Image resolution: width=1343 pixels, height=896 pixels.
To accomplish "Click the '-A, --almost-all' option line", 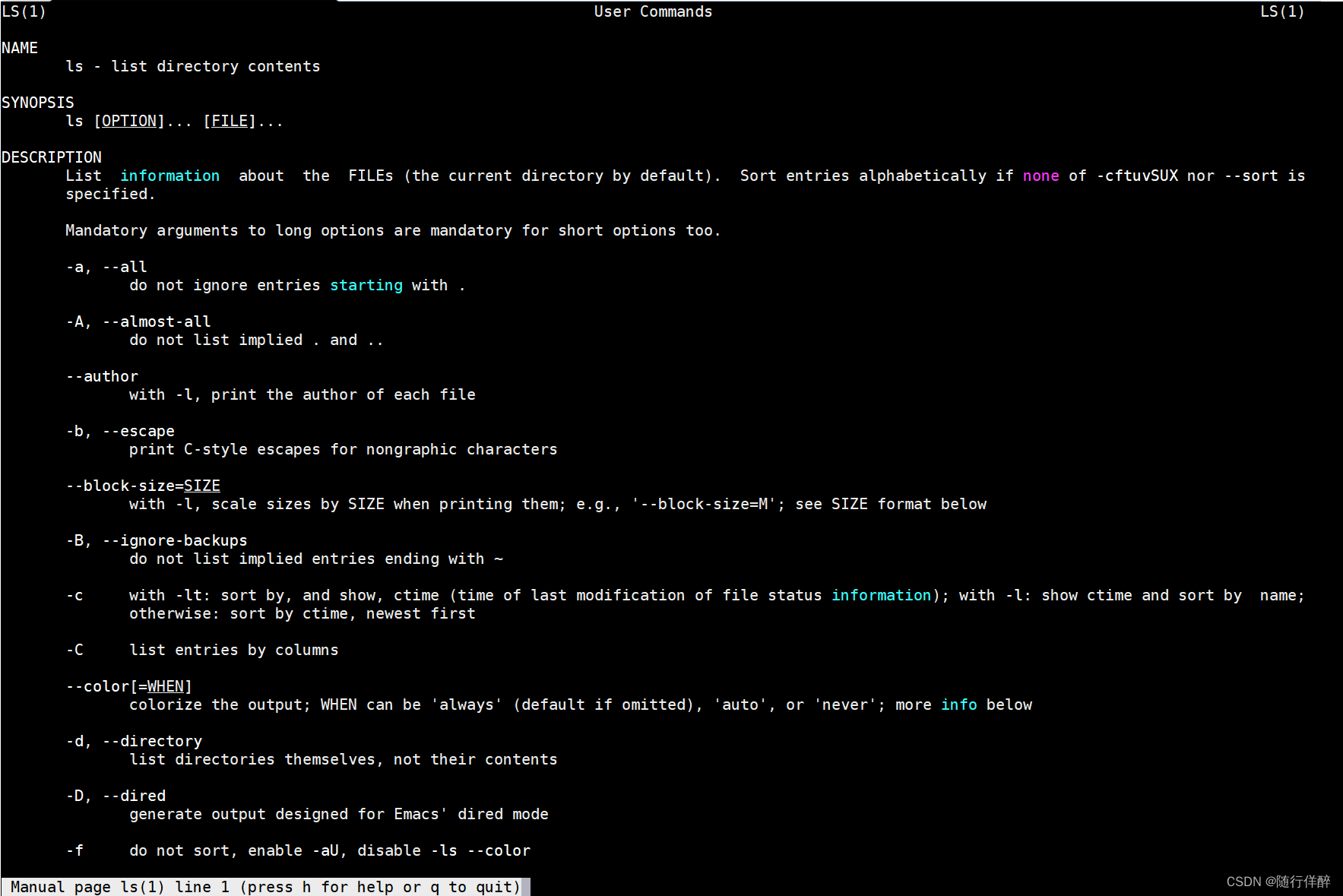I will [x=138, y=321].
